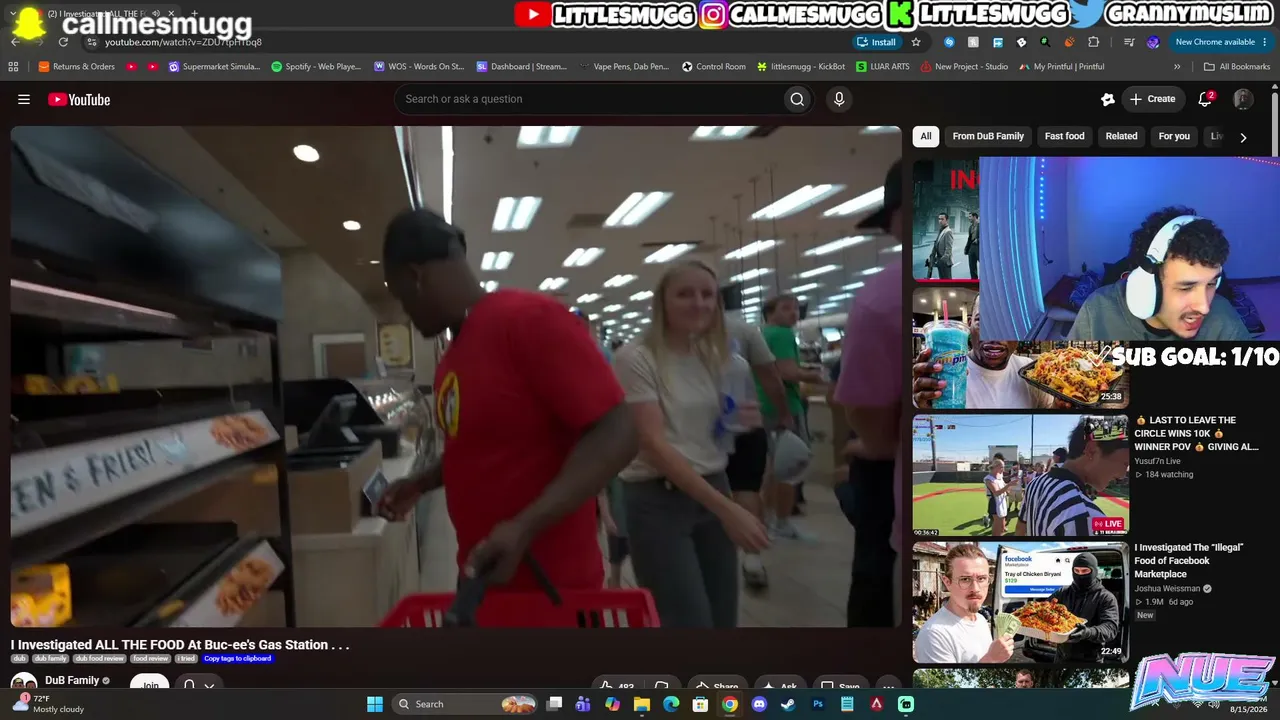Show more category chips with right arrow
Screen dimensions: 1280x720
[1243, 137]
